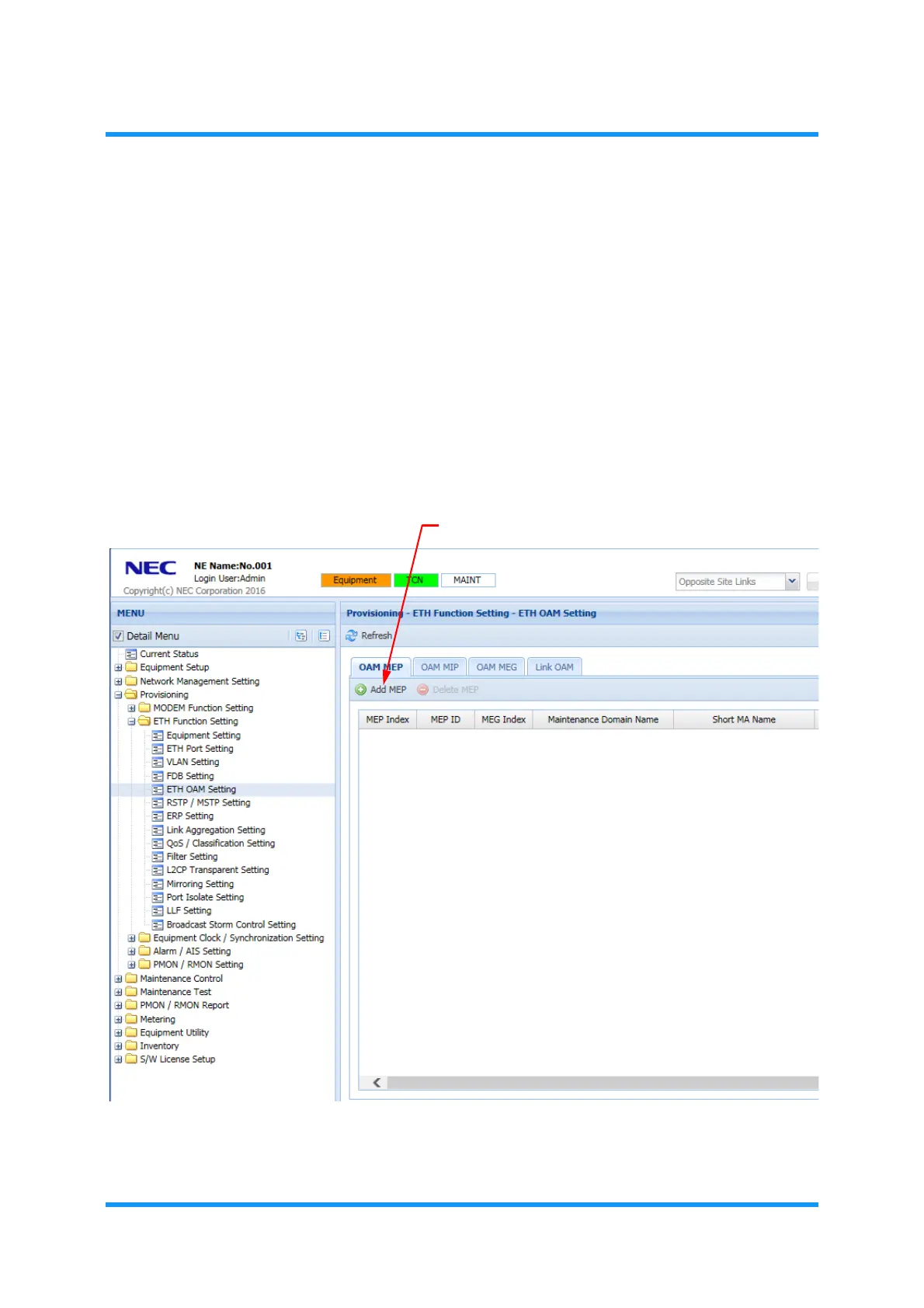
Task: Click the ERP Setting page icon
Action: 158,816
